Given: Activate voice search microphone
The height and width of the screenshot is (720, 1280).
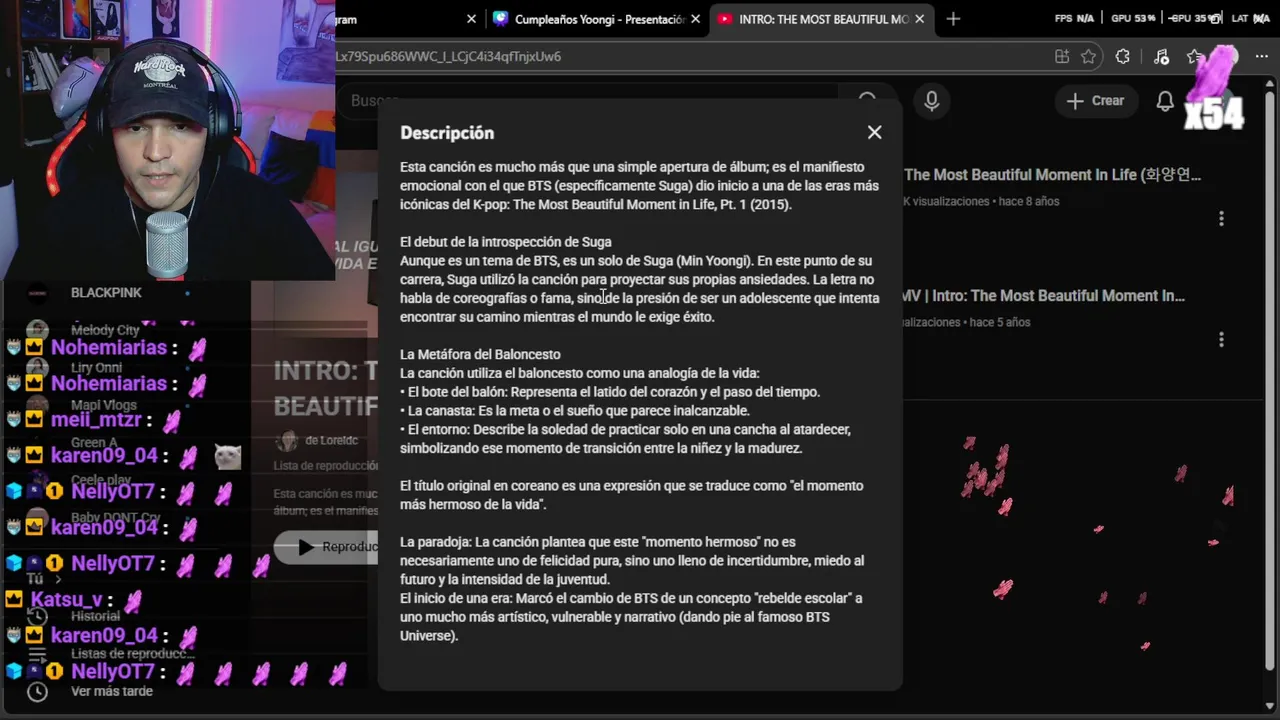Looking at the screenshot, I should pyautogui.click(x=931, y=101).
